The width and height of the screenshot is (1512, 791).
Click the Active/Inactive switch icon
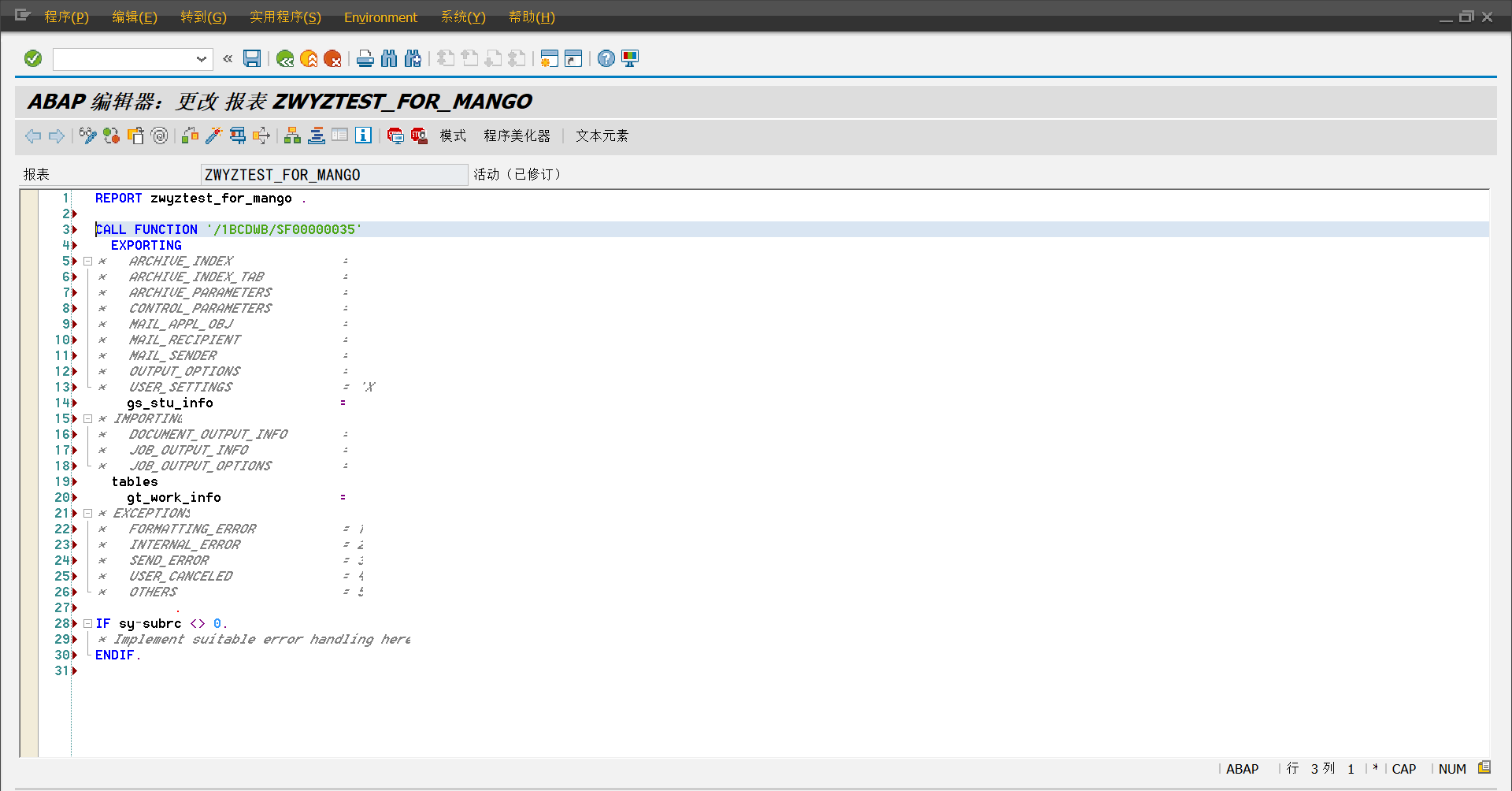[112, 136]
